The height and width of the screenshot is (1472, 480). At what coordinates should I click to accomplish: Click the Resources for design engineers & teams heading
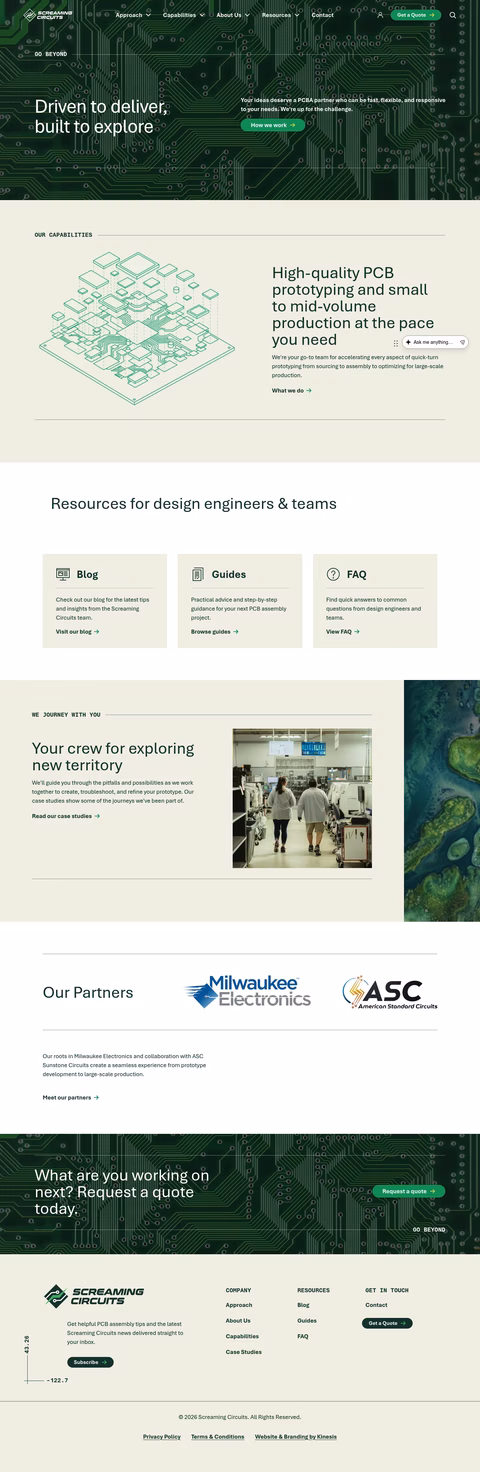tap(194, 504)
